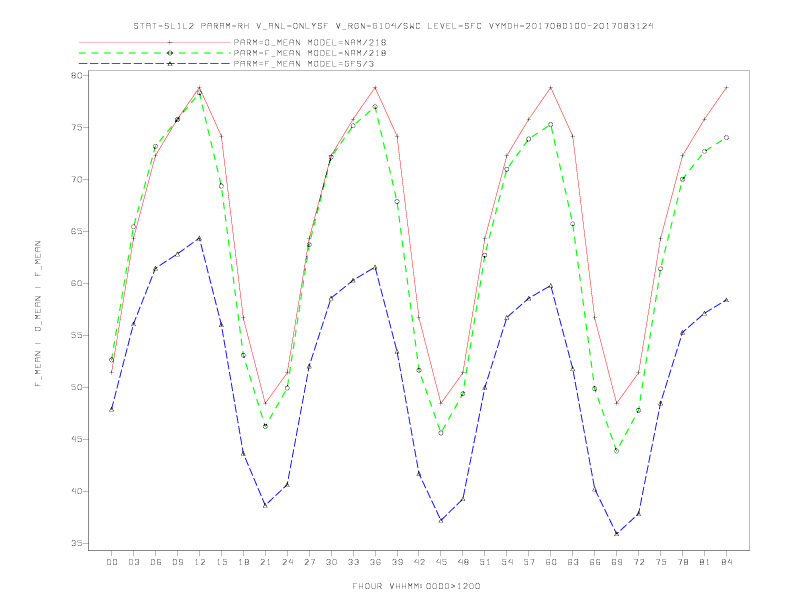Click x-axis forecast hour label 42
The image size is (792, 612).
pos(419,562)
